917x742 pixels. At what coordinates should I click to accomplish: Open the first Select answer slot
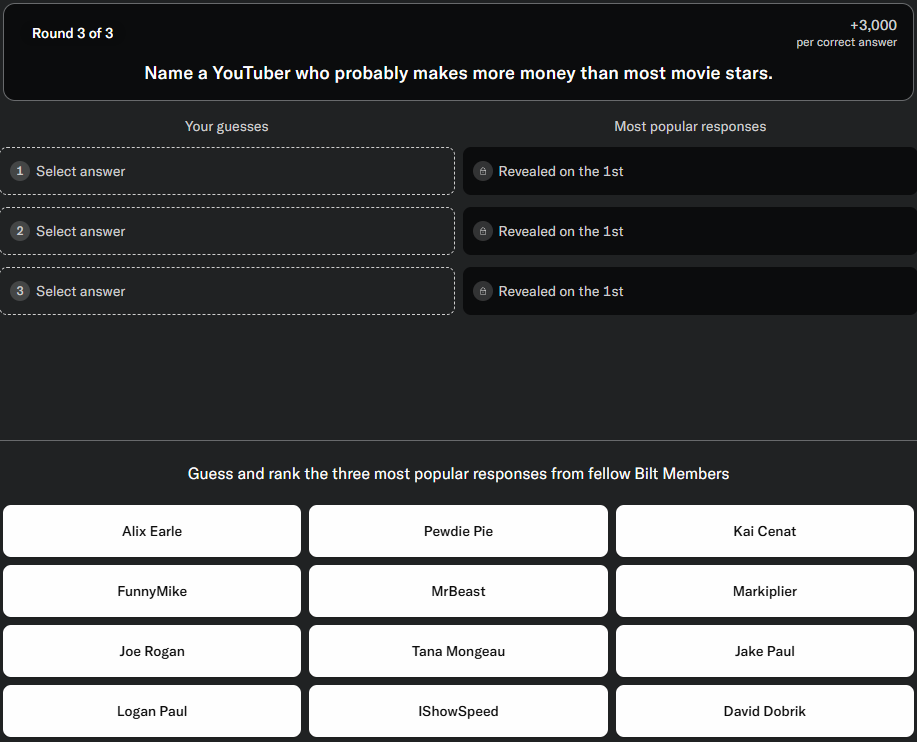pyautogui.click(x=228, y=171)
